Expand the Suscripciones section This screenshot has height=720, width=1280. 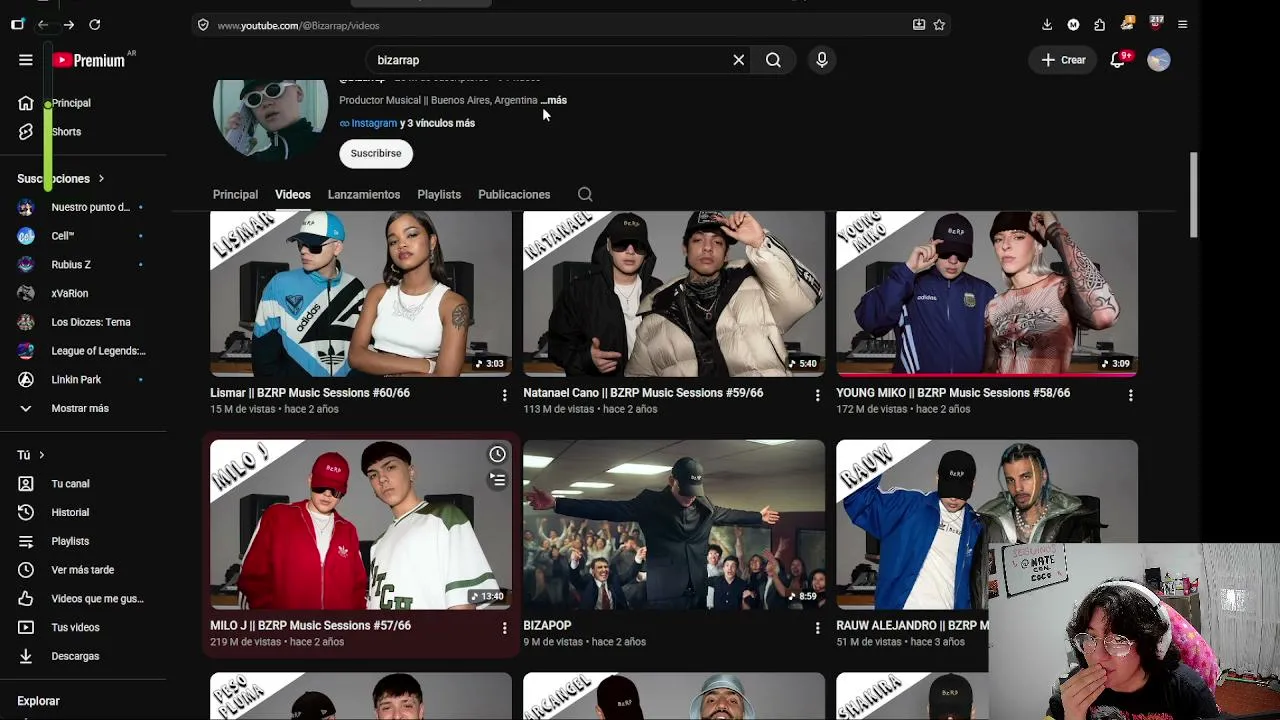[61, 179]
